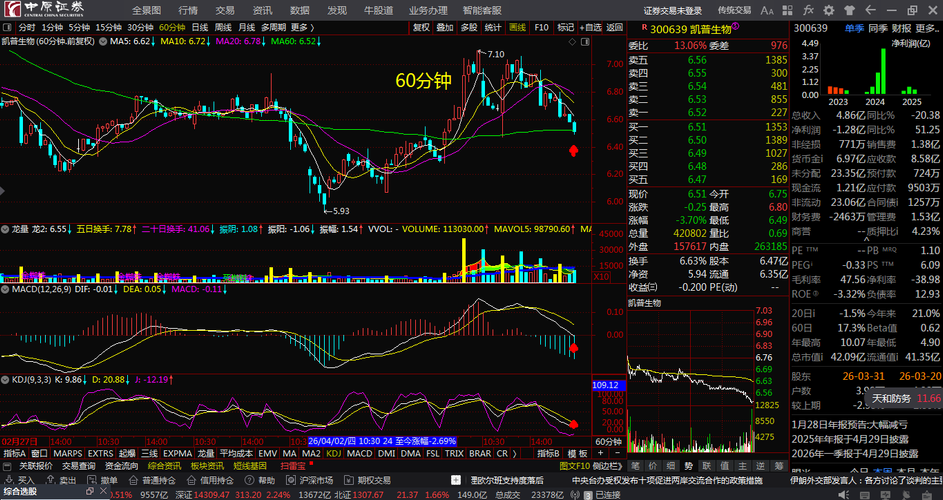Click the 返回 return button
Screen dimensions: 943x500
(614, 27)
